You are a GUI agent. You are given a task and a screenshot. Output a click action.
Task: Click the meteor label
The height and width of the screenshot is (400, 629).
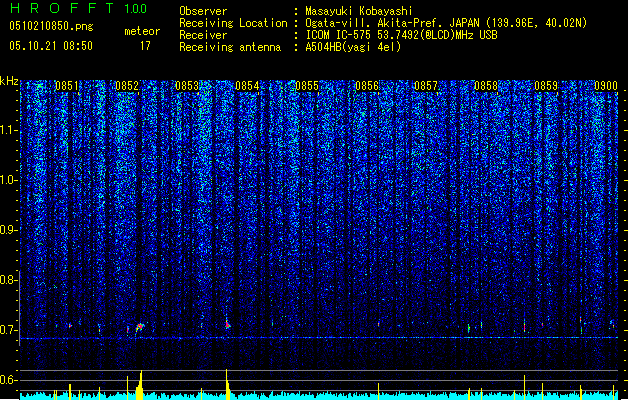point(142,31)
